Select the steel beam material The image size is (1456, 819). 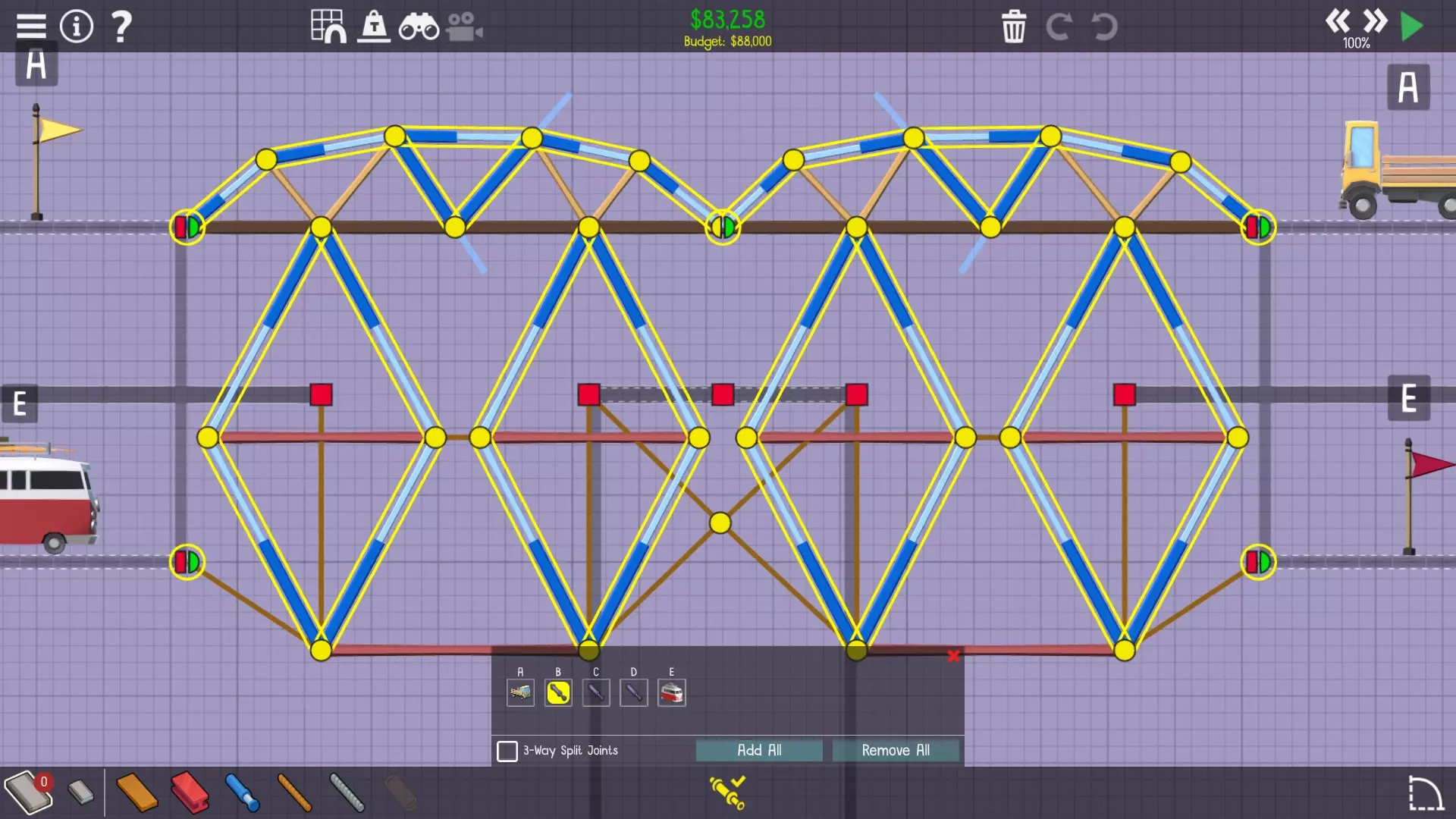[190, 793]
